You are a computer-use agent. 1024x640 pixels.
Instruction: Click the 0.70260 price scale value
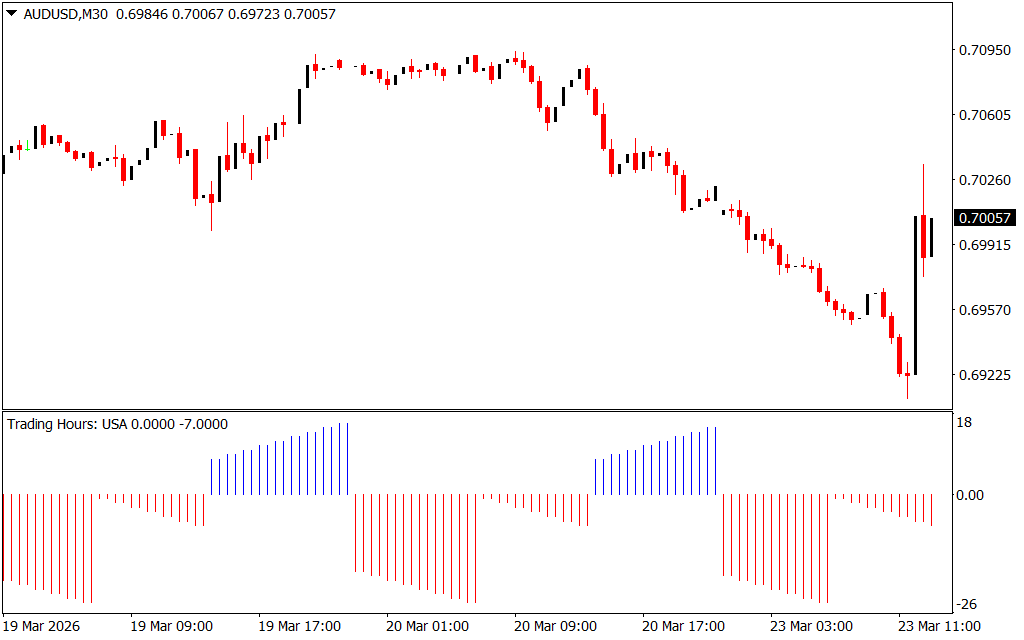pyautogui.click(x=984, y=180)
